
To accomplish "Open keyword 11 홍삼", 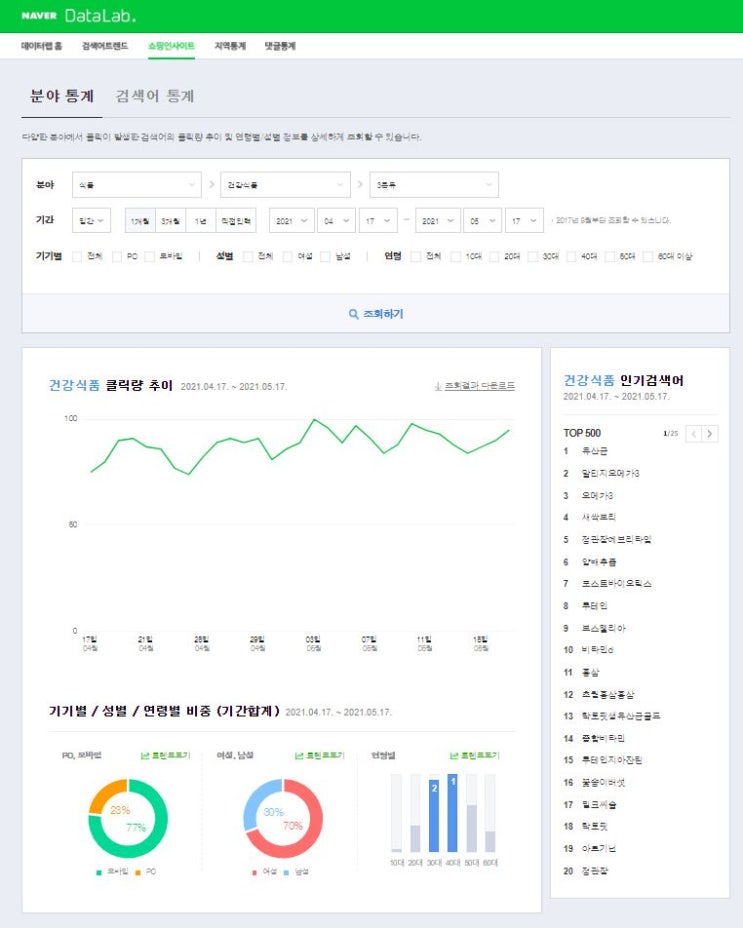I will (x=590, y=672).
